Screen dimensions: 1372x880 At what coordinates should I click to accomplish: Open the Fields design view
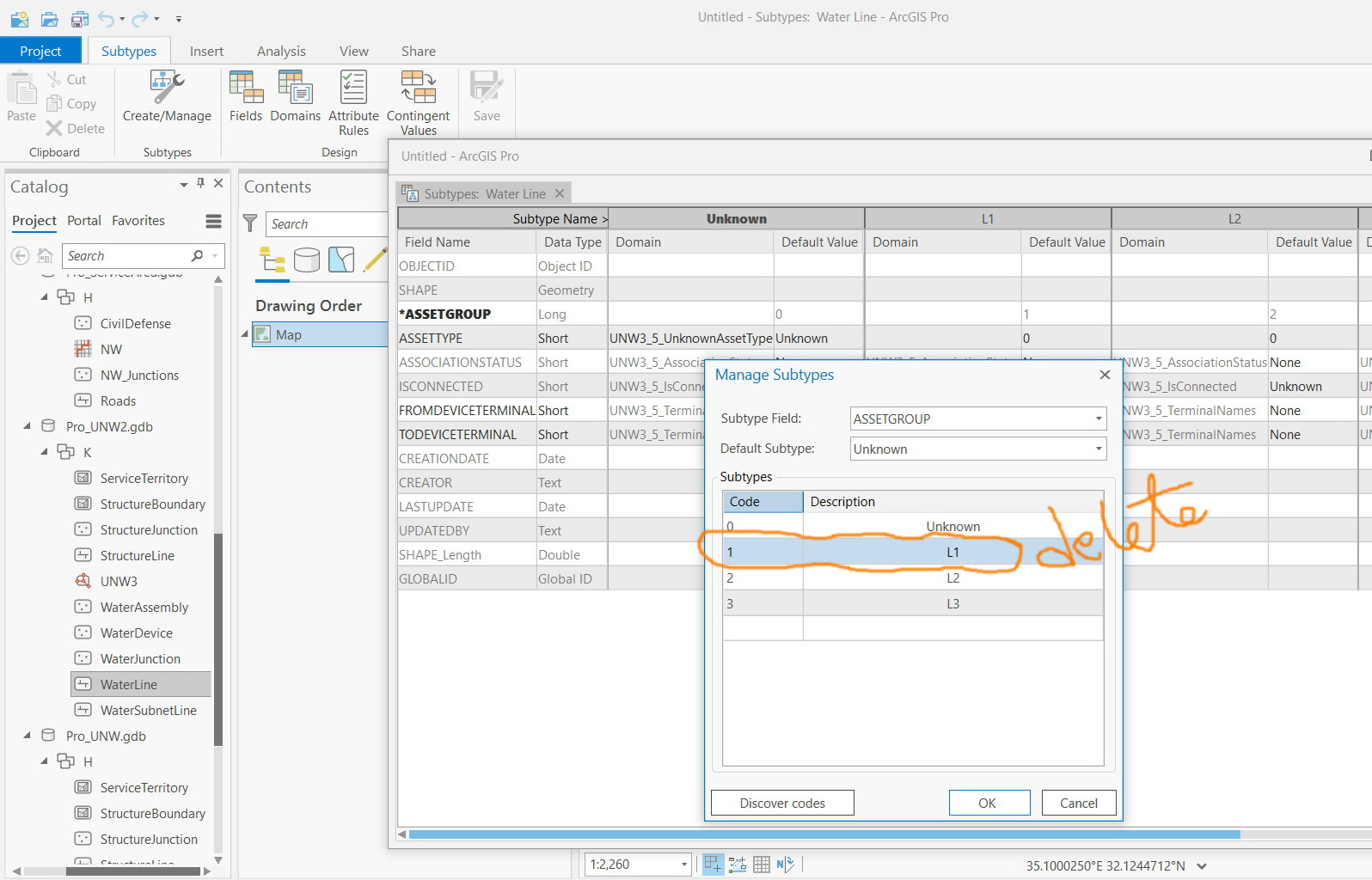coord(246,97)
